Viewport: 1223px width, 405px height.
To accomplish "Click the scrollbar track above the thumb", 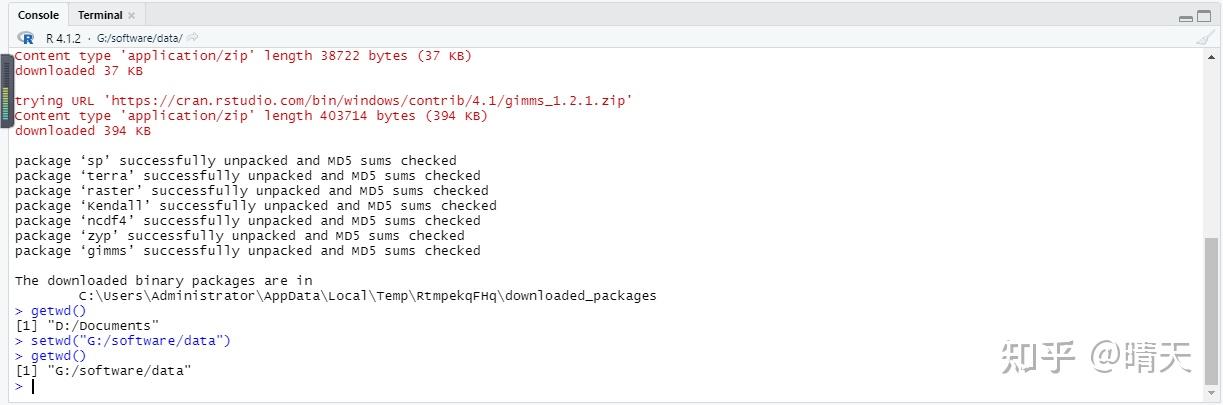I will pos(1211,150).
